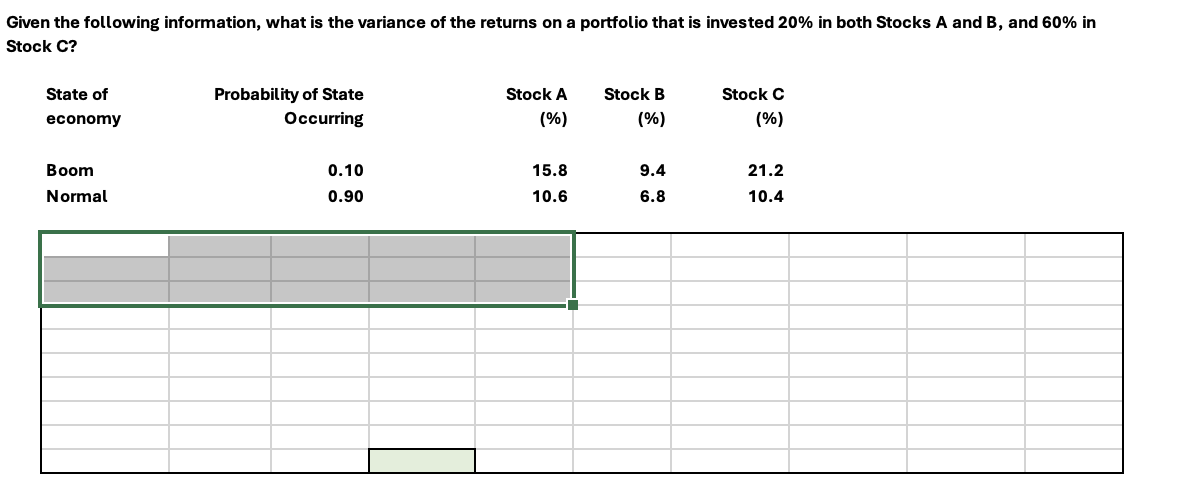
Task: Click the Boom probability value 0.10
Action: [x=345, y=170]
